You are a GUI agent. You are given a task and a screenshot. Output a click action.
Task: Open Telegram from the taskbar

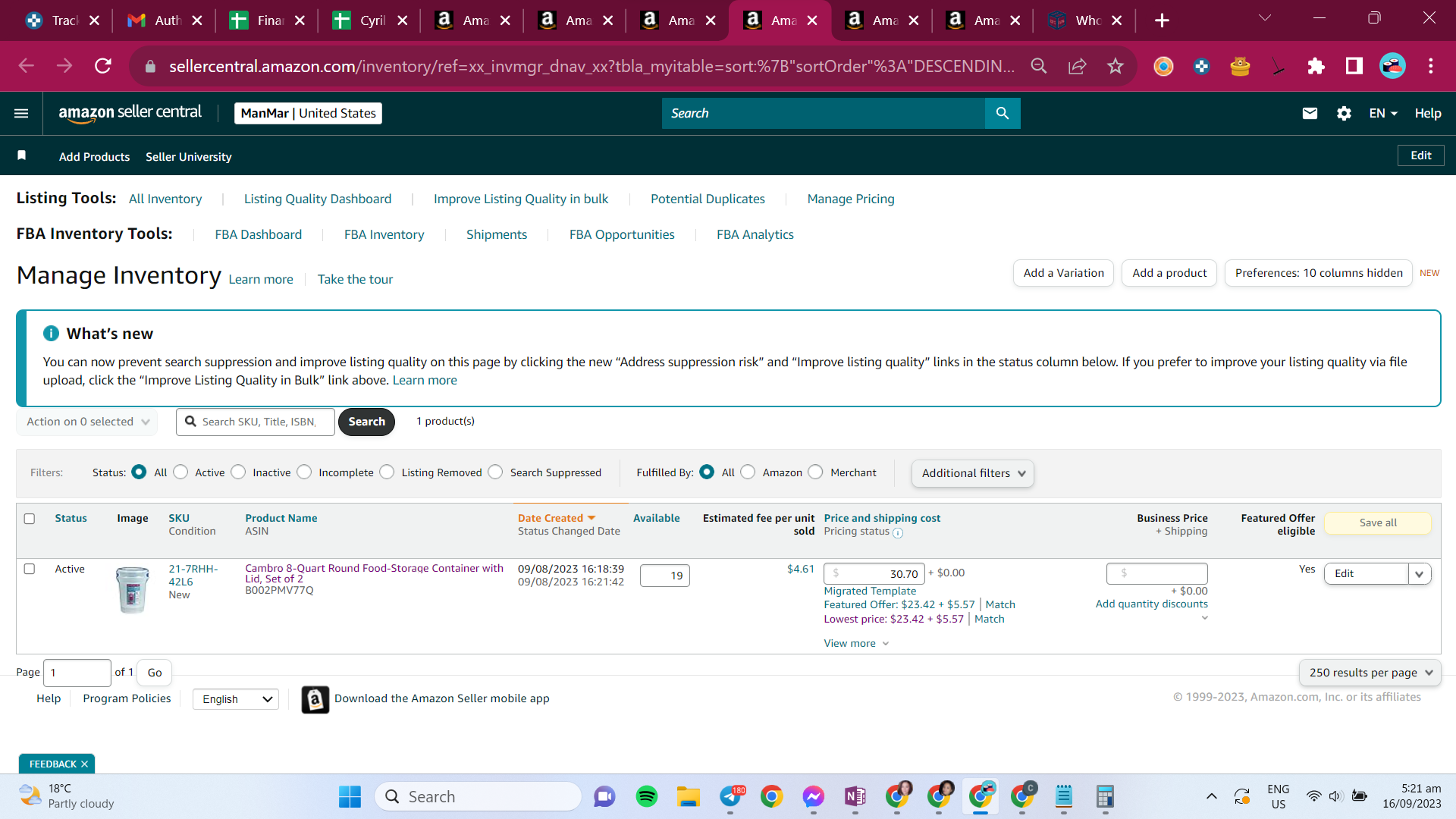pyautogui.click(x=732, y=796)
